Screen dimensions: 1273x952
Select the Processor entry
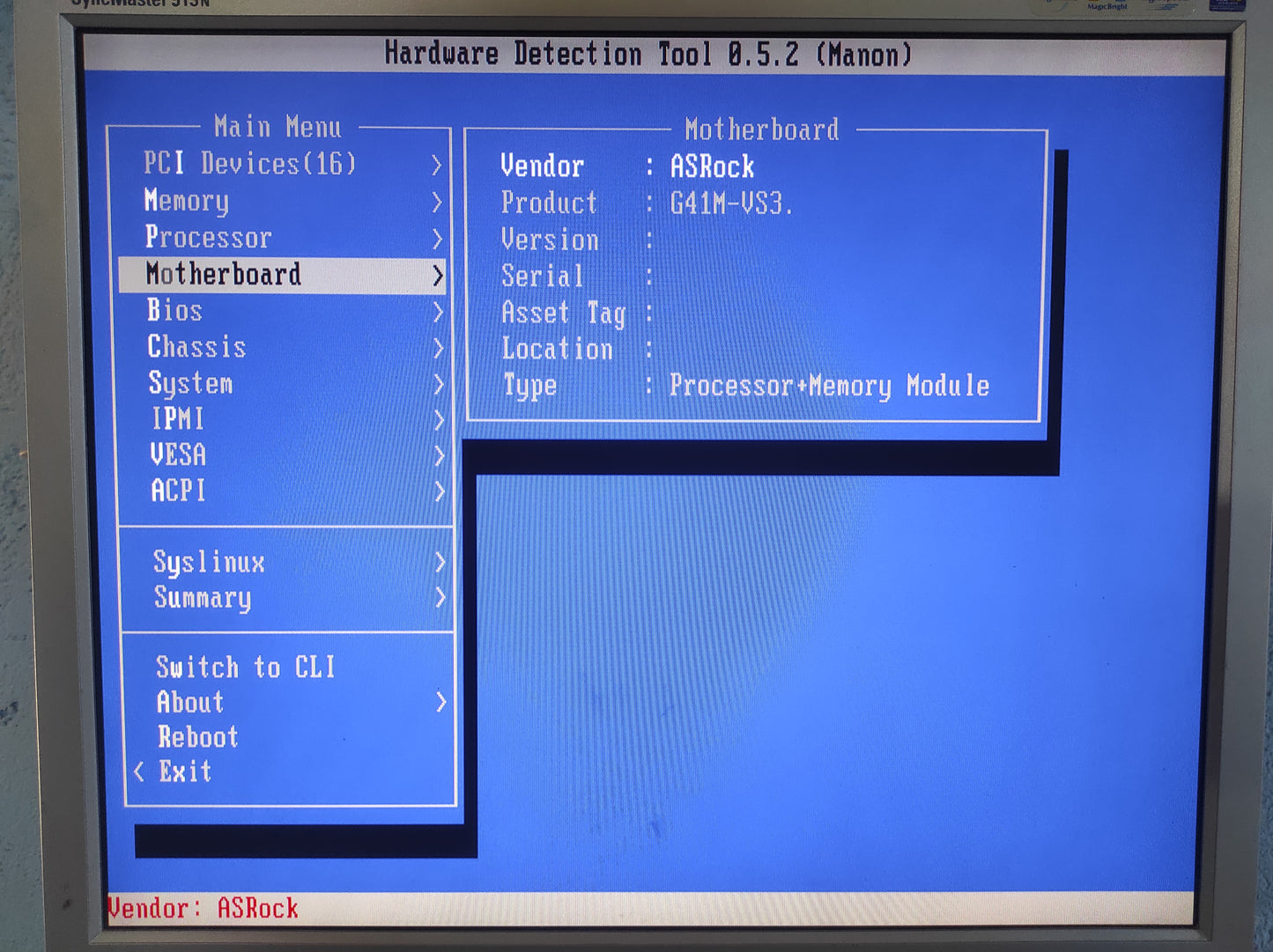pos(209,237)
